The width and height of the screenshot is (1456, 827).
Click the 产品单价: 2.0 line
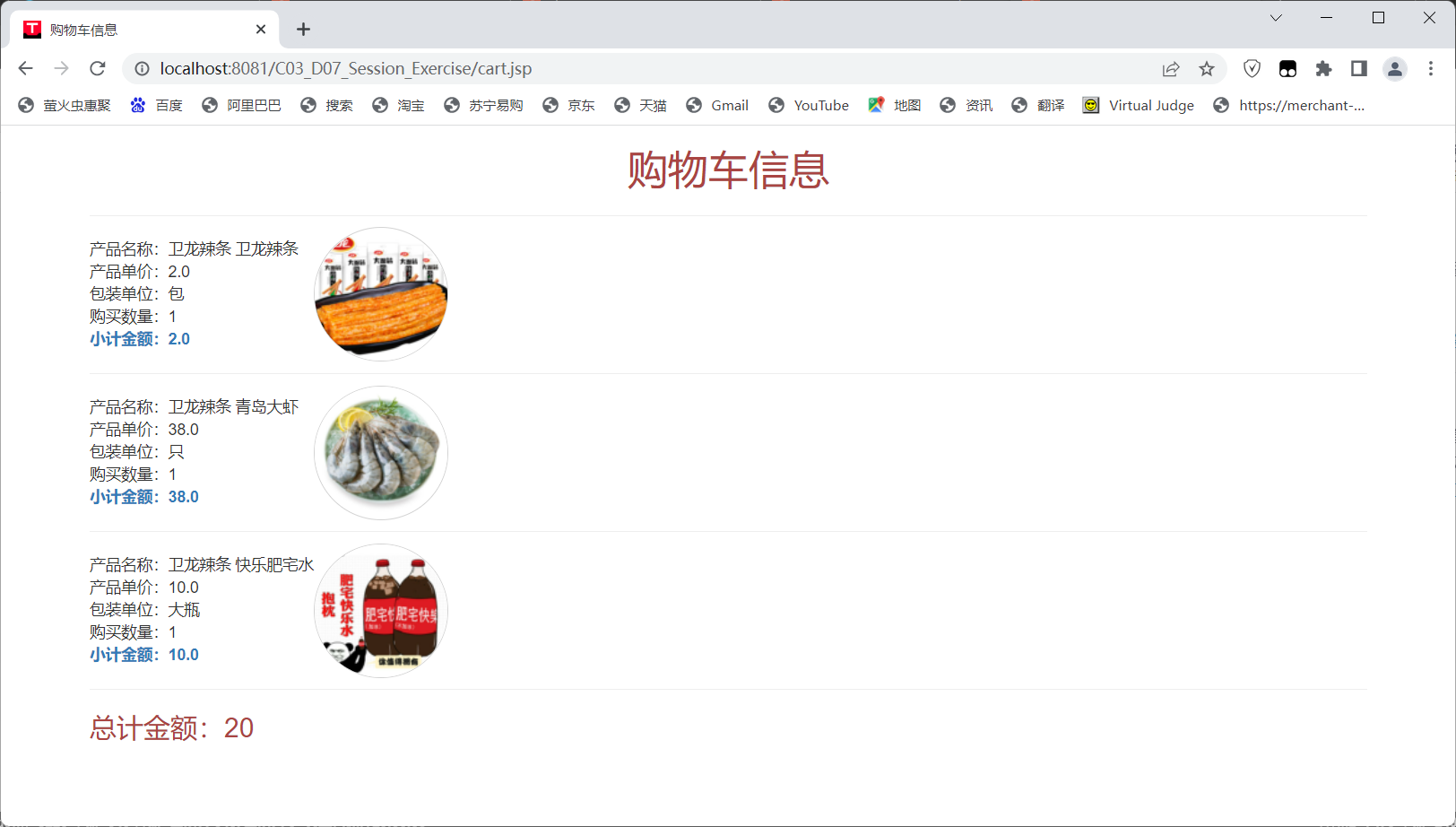click(x=140, y=271)
